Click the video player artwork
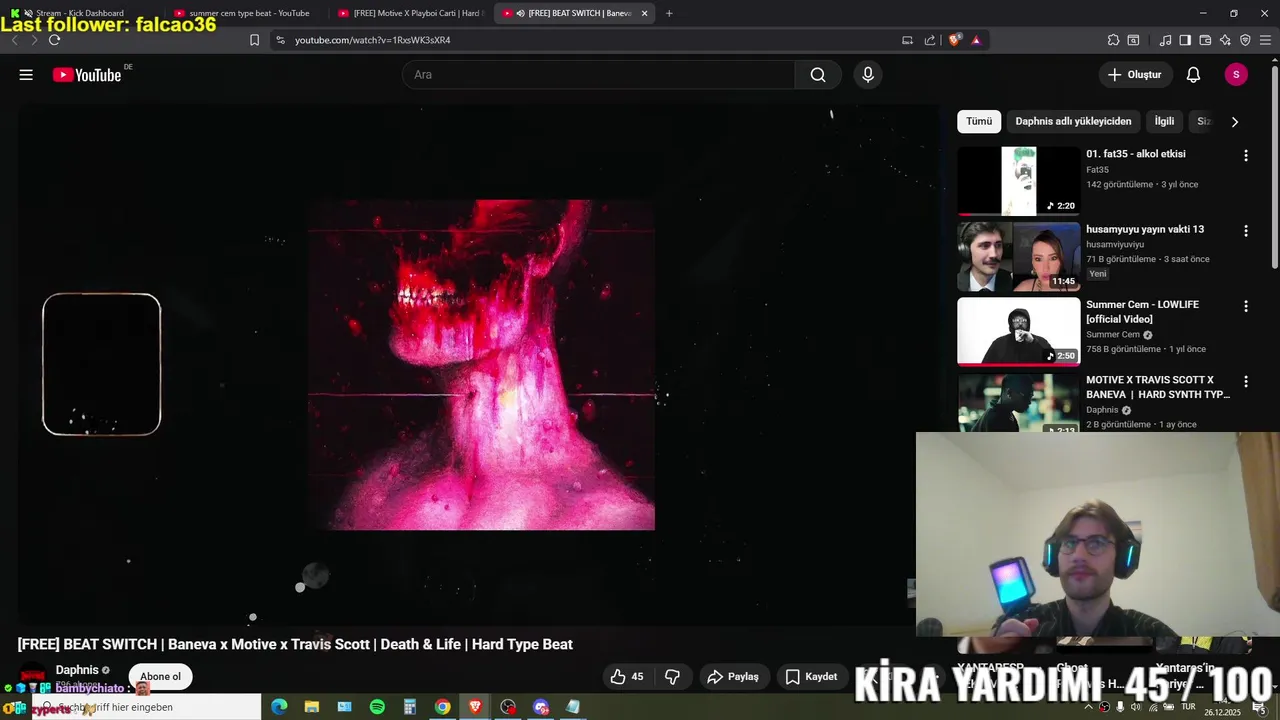This screenshot has height=720, width=1280. (481, 365)
